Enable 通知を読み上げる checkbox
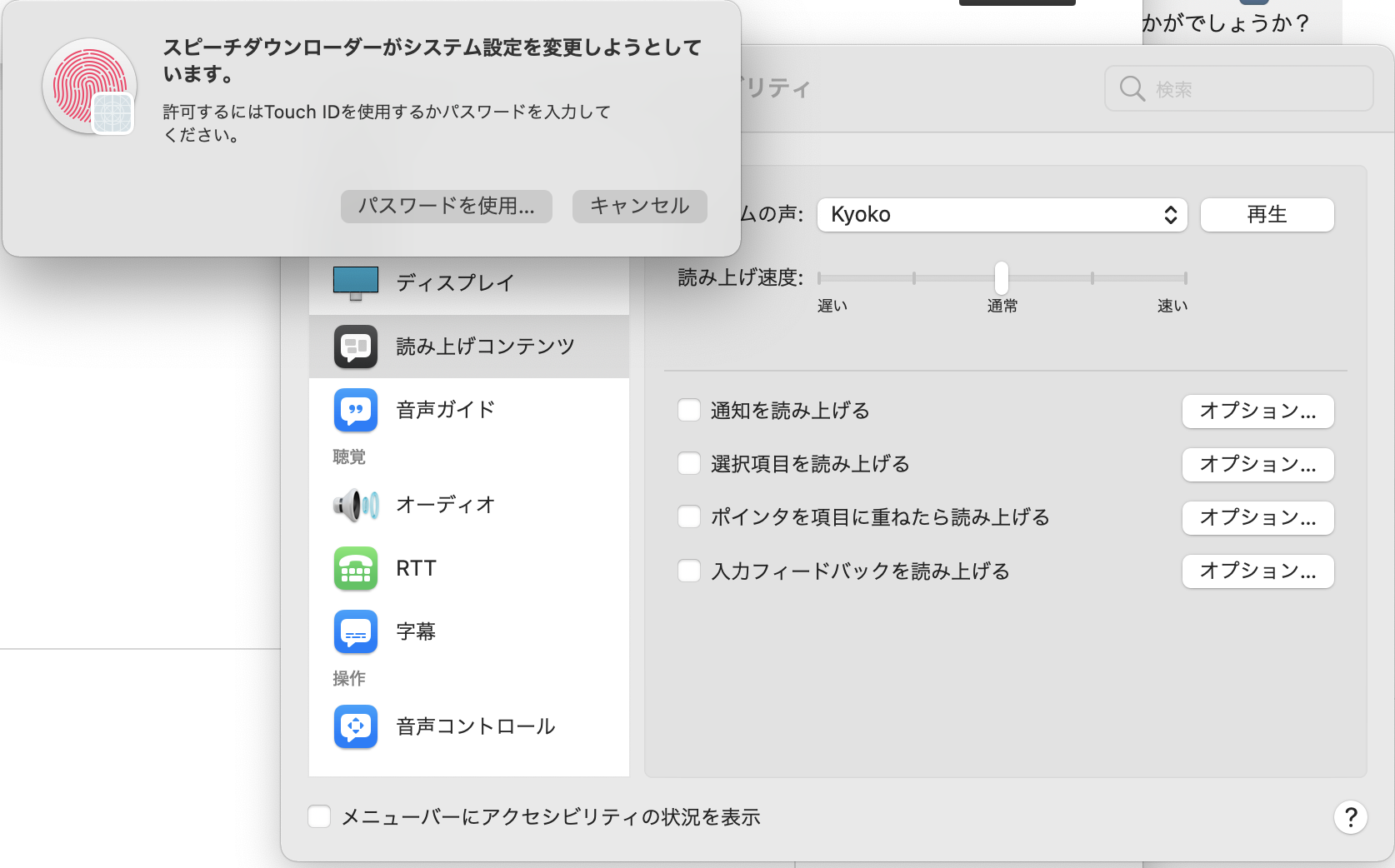 [689, 410]
